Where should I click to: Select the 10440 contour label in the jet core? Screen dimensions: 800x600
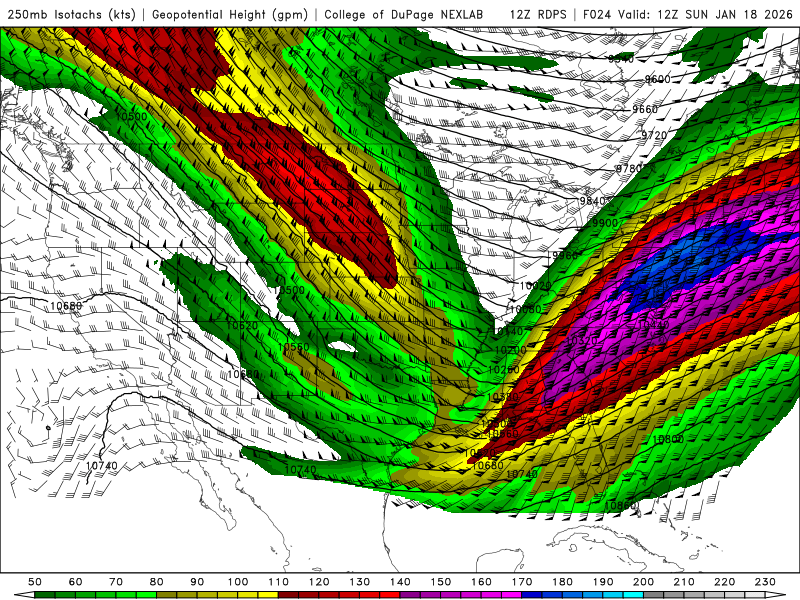653,325
